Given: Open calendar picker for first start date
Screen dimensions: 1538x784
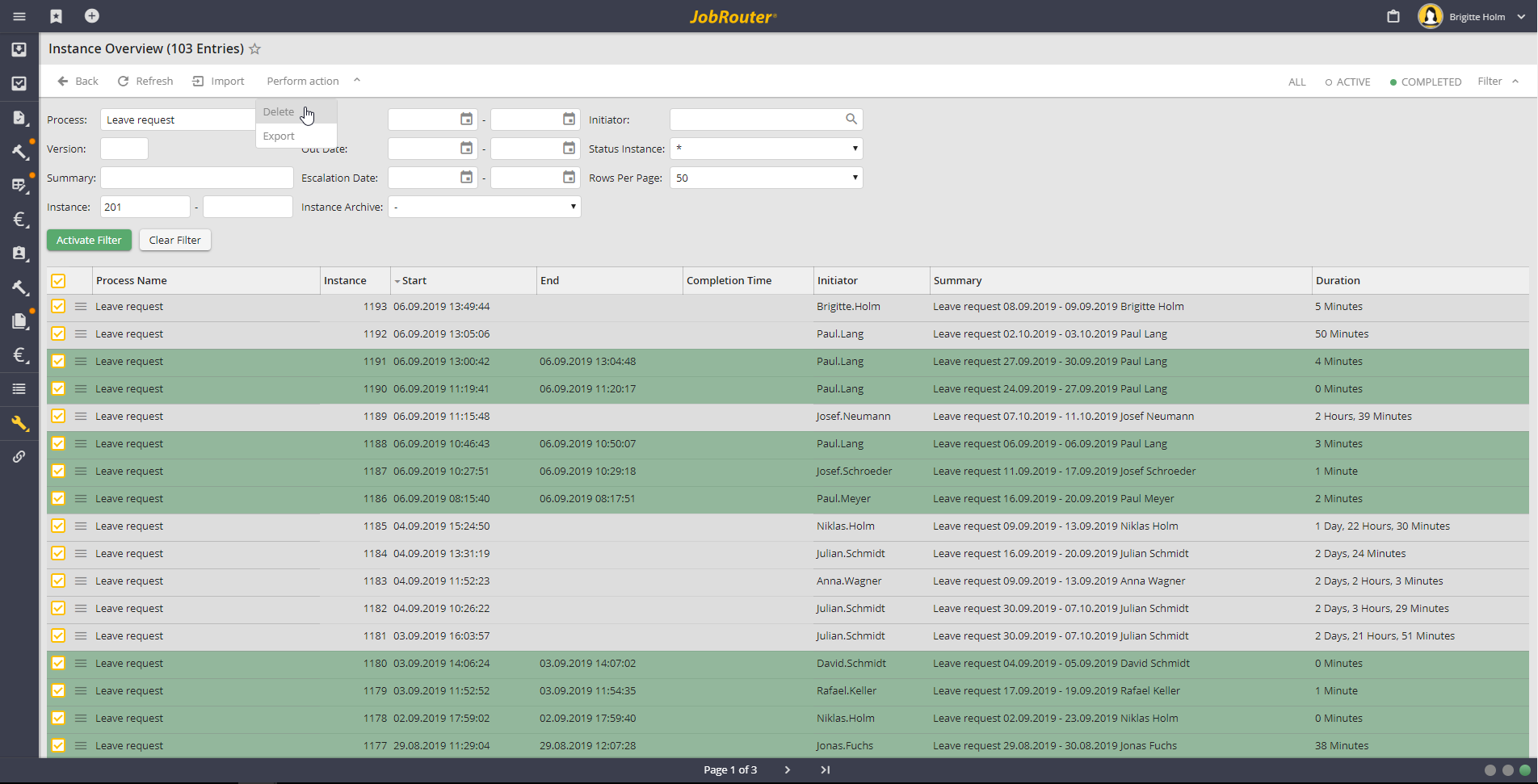Looking at the screenshot, I should pos(466,119).
